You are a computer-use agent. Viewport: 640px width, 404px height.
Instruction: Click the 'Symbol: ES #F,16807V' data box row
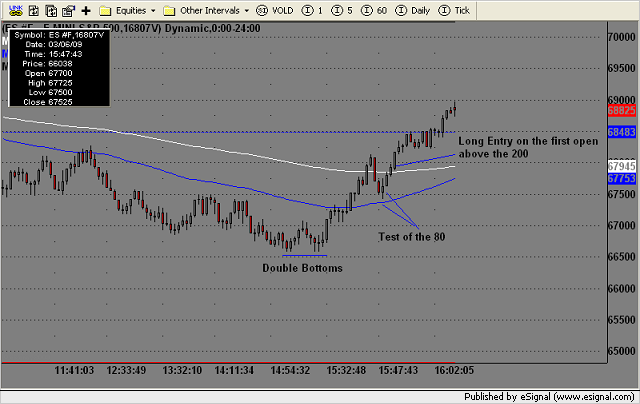tap(59, 35)
